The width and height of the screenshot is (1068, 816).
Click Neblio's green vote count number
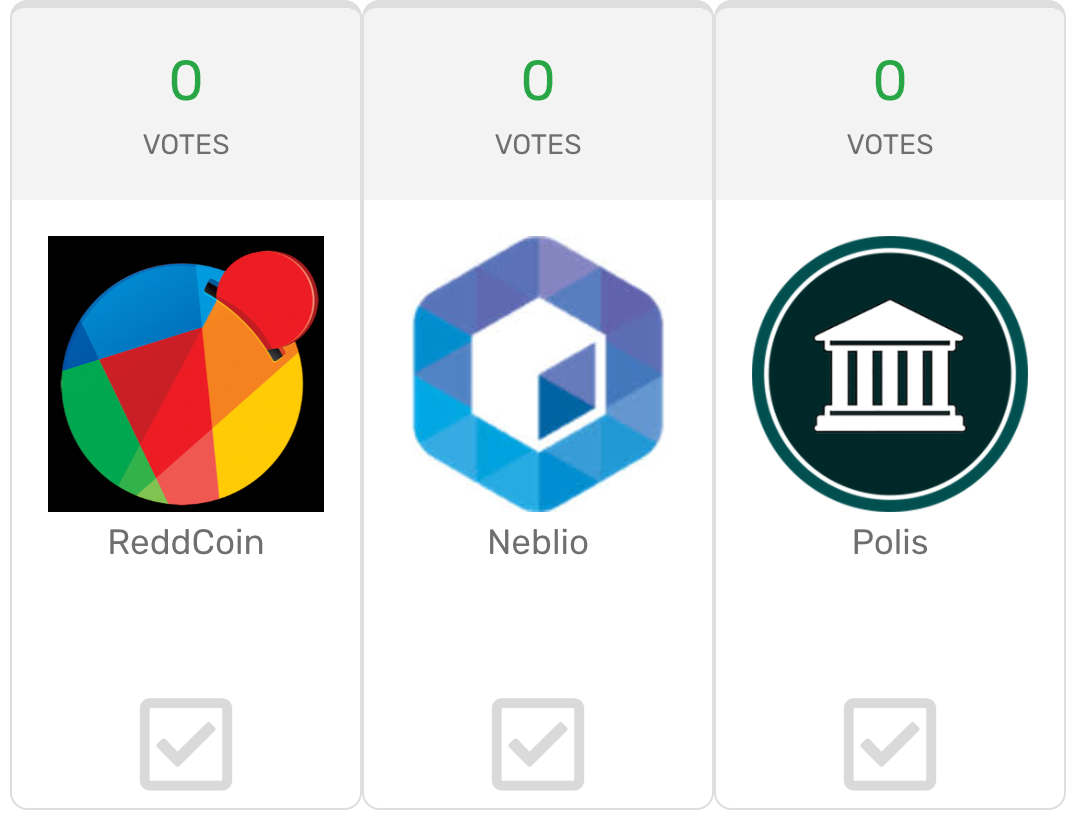click(538, 81)
